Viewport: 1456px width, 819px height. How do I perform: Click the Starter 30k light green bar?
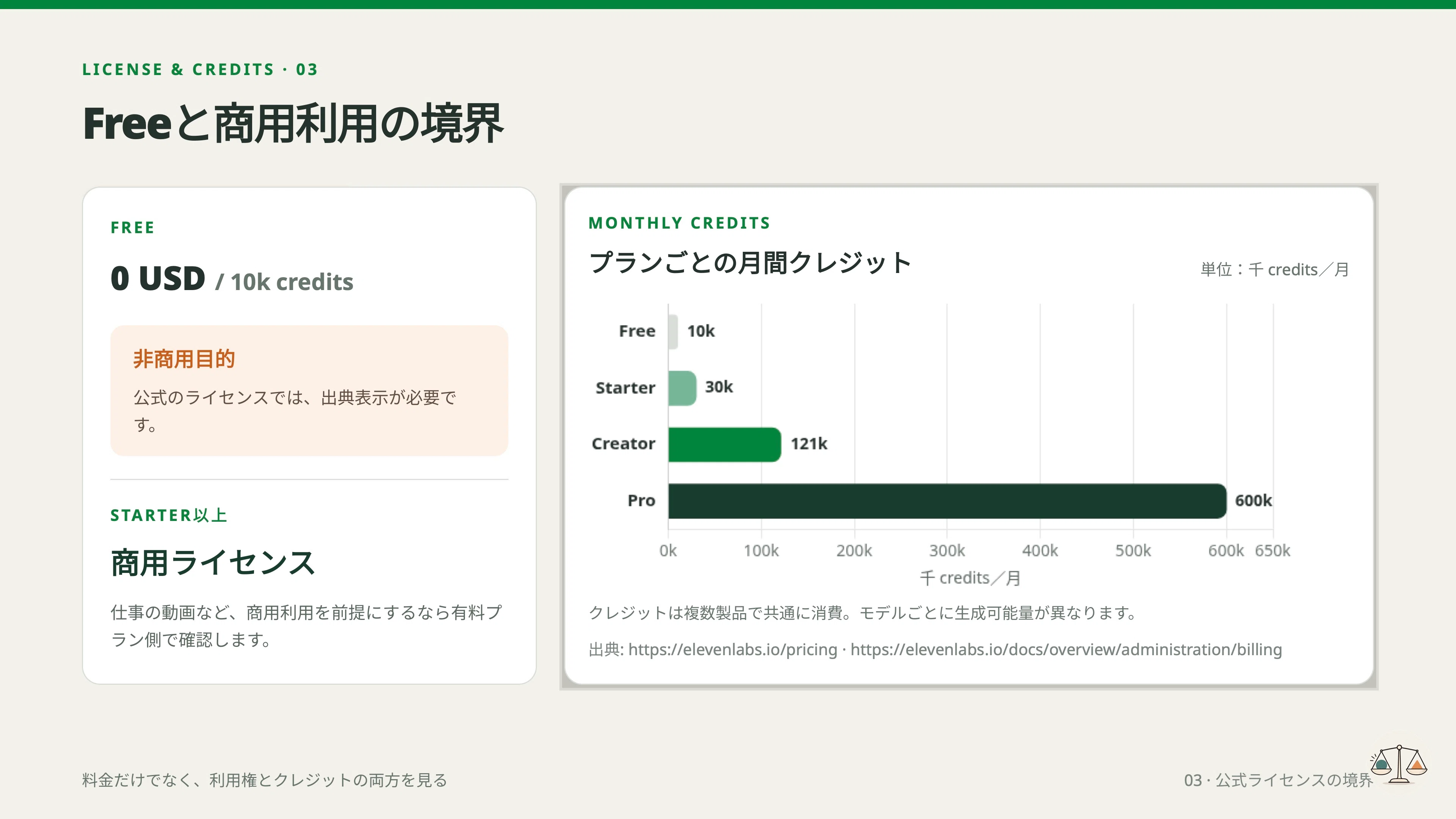(x=682, y=388)
